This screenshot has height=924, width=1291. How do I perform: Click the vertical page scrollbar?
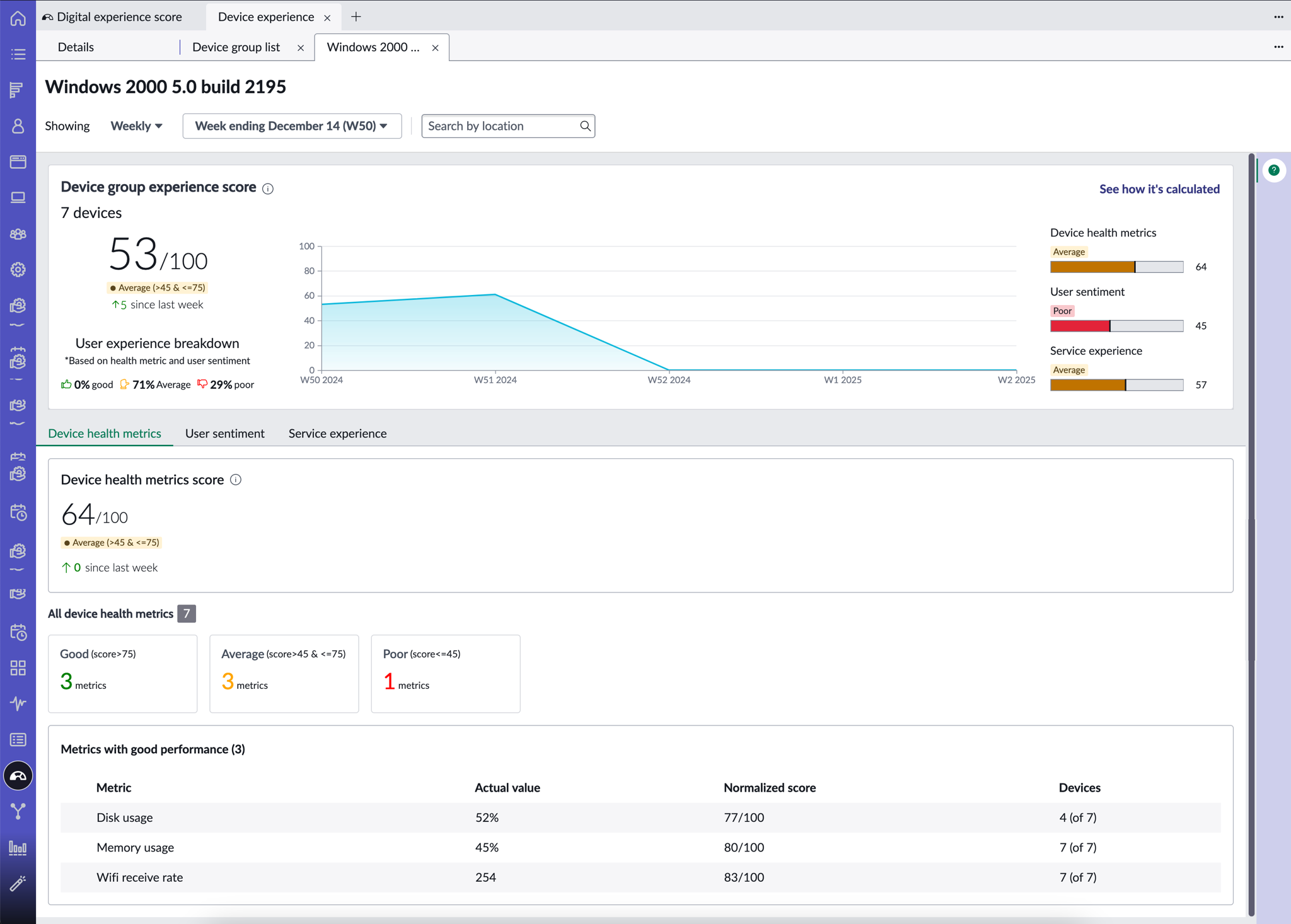coord(1251,534)
